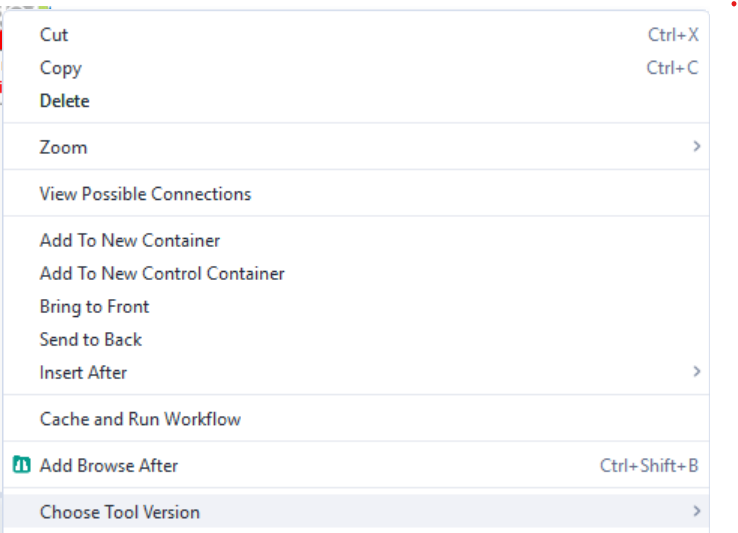Open the Insert After entry
738x533 pixels.
(x=83, y=372)
